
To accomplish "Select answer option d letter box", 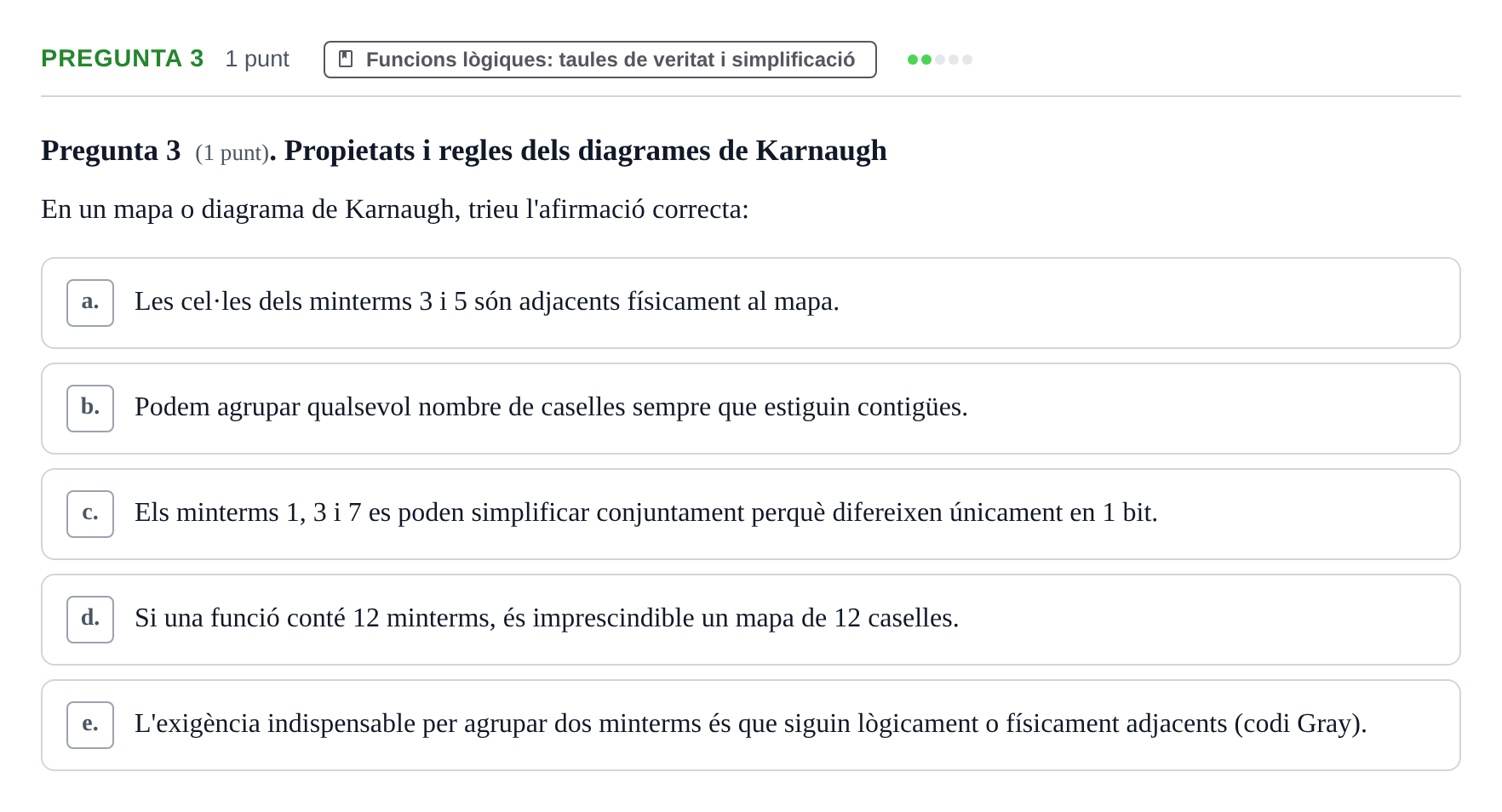I will tap(90, 620).
